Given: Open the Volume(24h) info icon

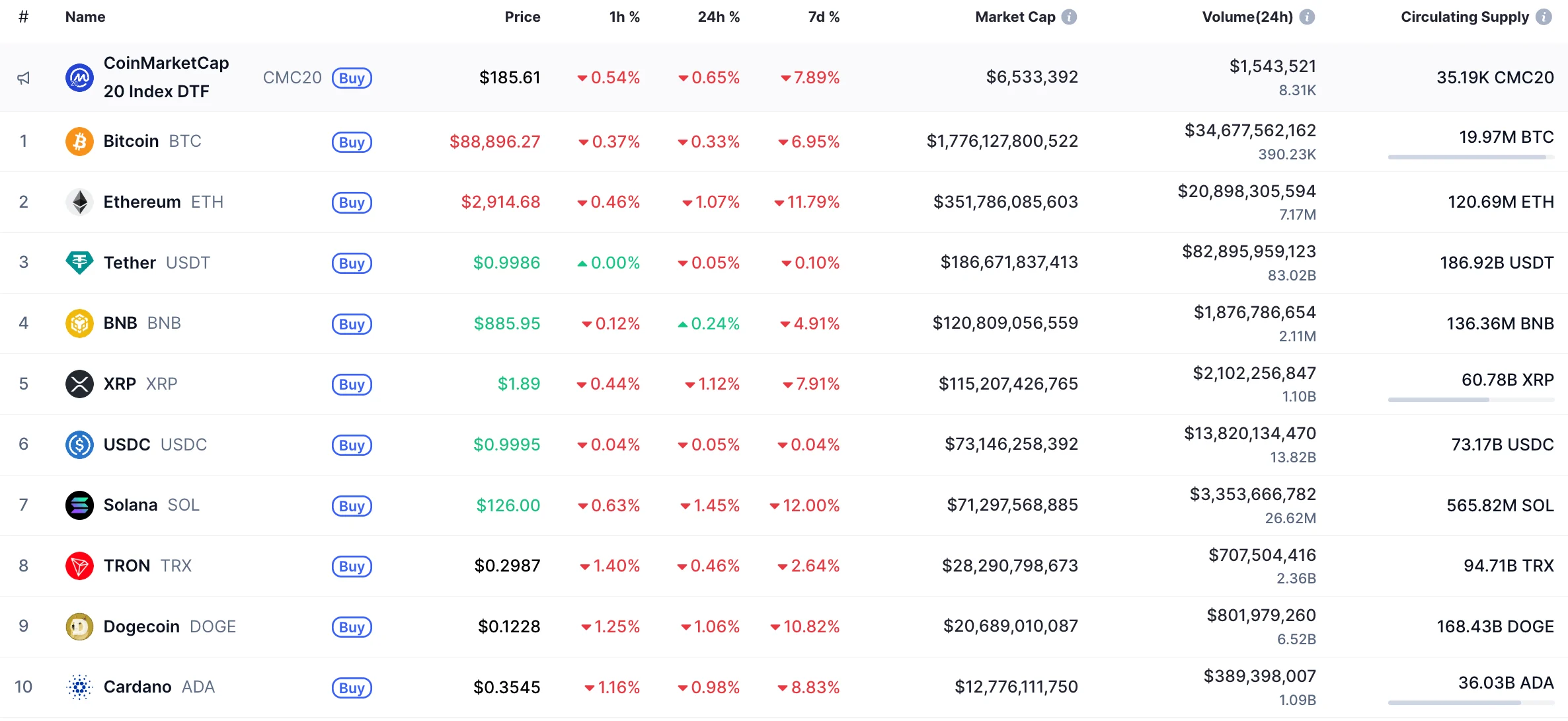Looking at the screenshot, I should coord(1307,17).
